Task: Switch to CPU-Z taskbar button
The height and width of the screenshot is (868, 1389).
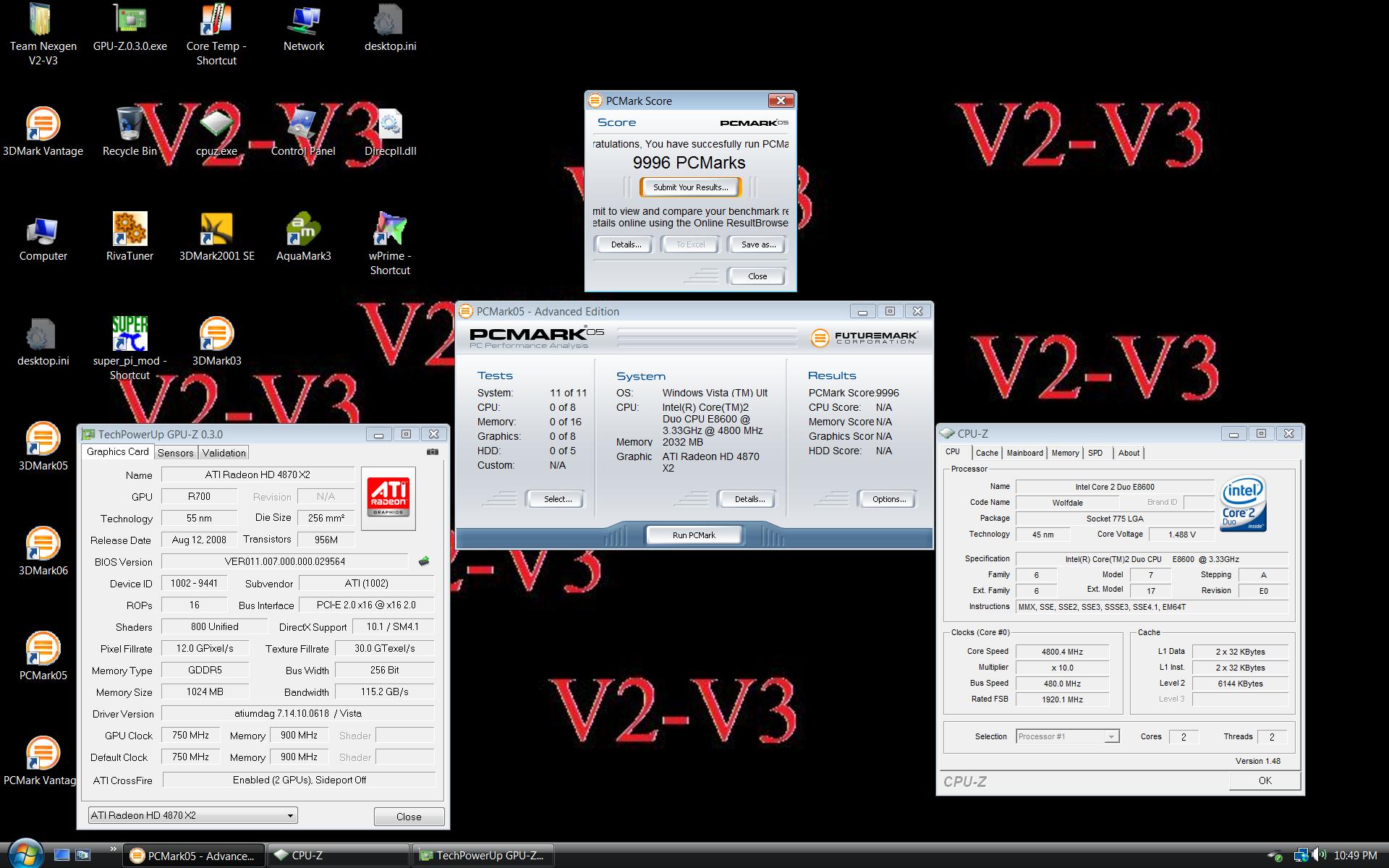Action: click(x=338, y=855)
